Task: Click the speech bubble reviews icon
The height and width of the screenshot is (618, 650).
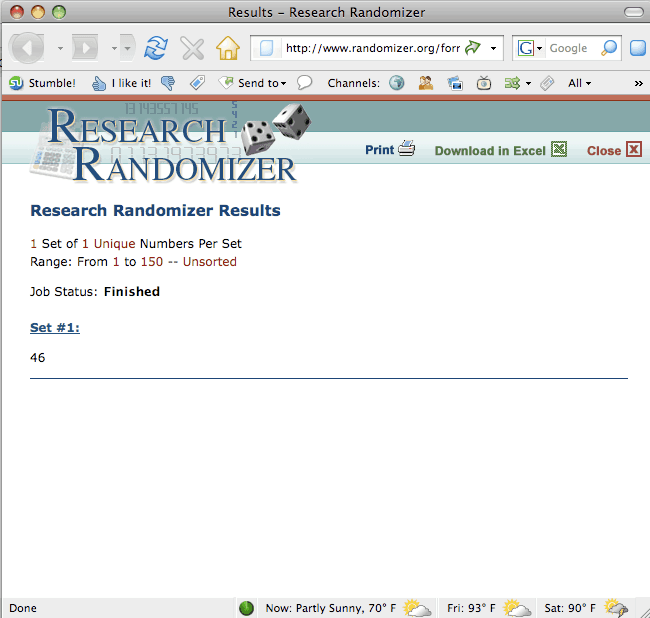Action: click(x=305, y=83)
